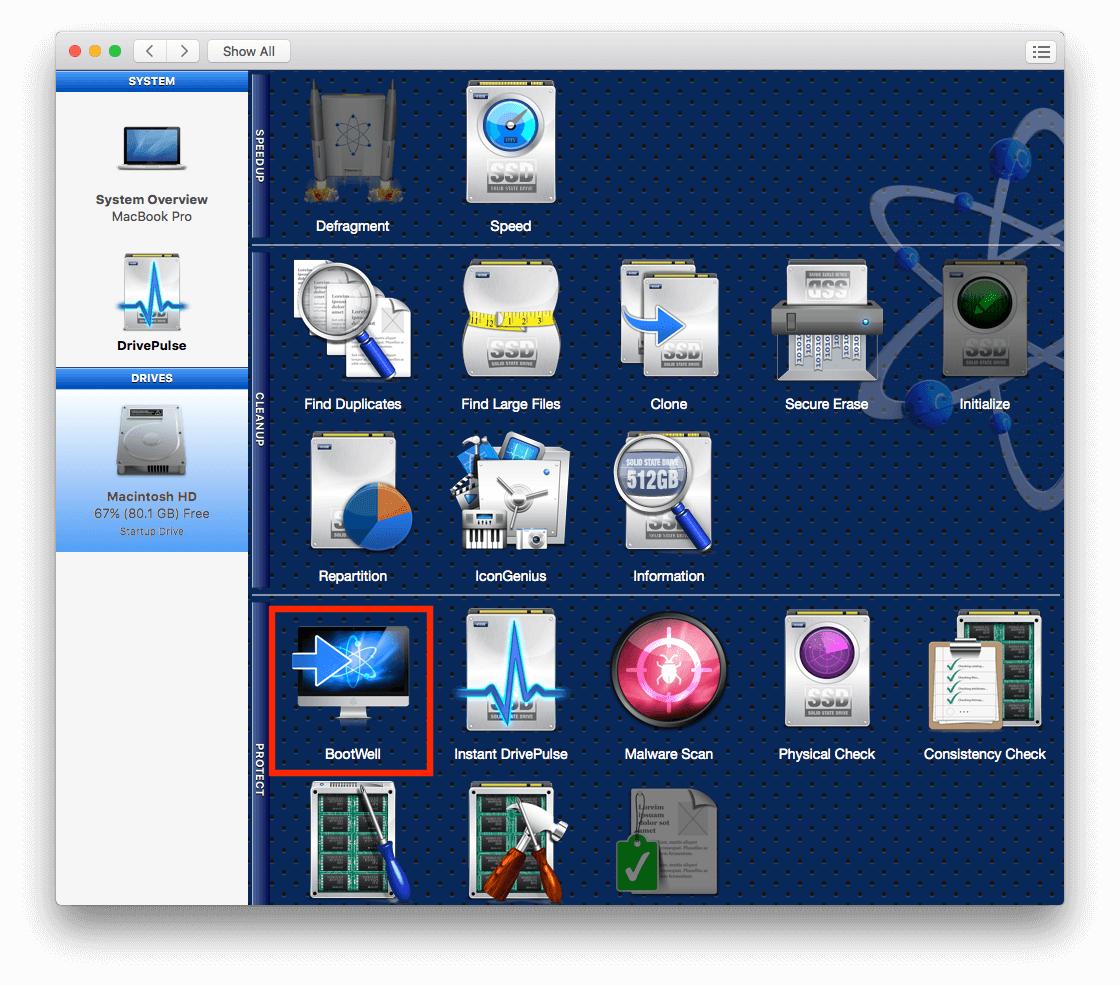Open the Physical Check tool

click(x=826, y=670)
